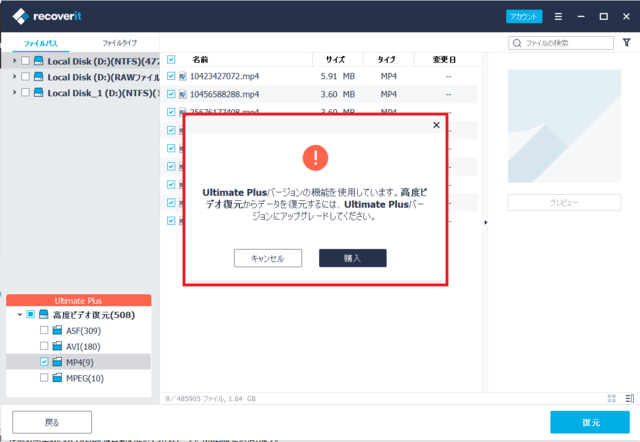The width and height of the screenshot is (640, 442).
Task: Select the MP4(9) tree item
Action: tap(80, 362)
